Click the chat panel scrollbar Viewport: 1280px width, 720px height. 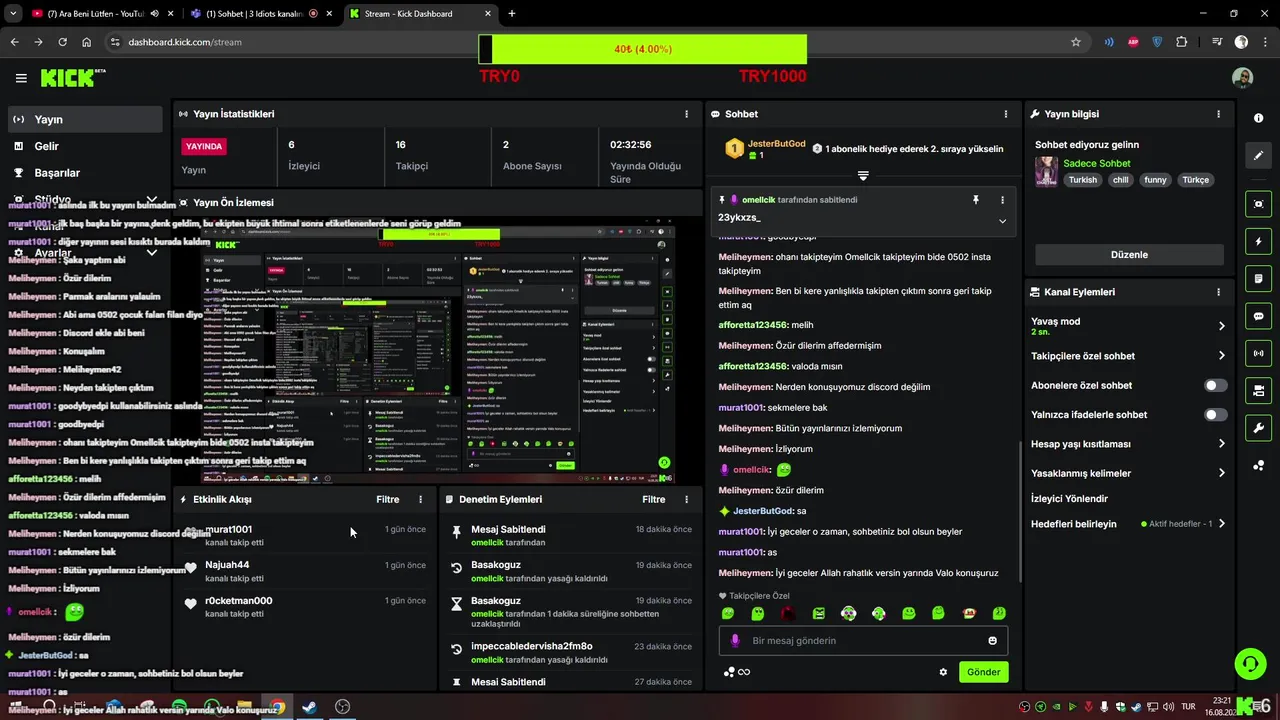[x=1020, y=510]
